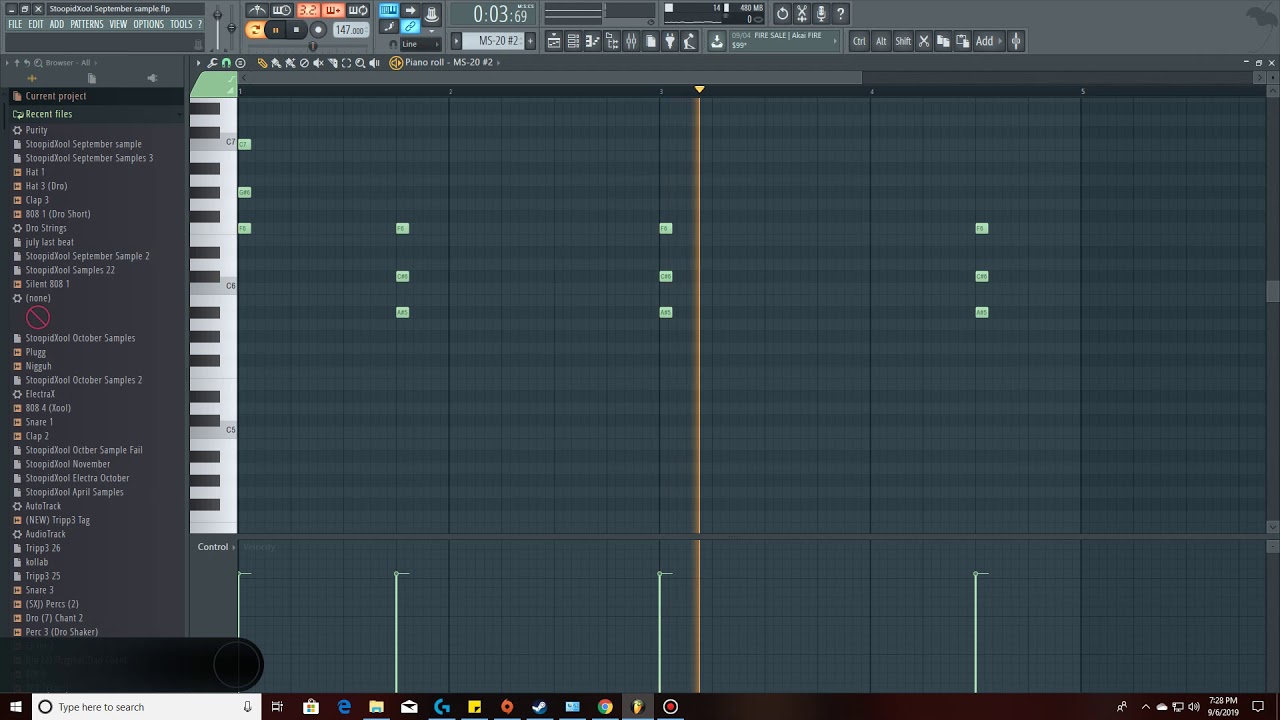
Task: Click the undo history circular arrow
Action: tap(782, 14)
